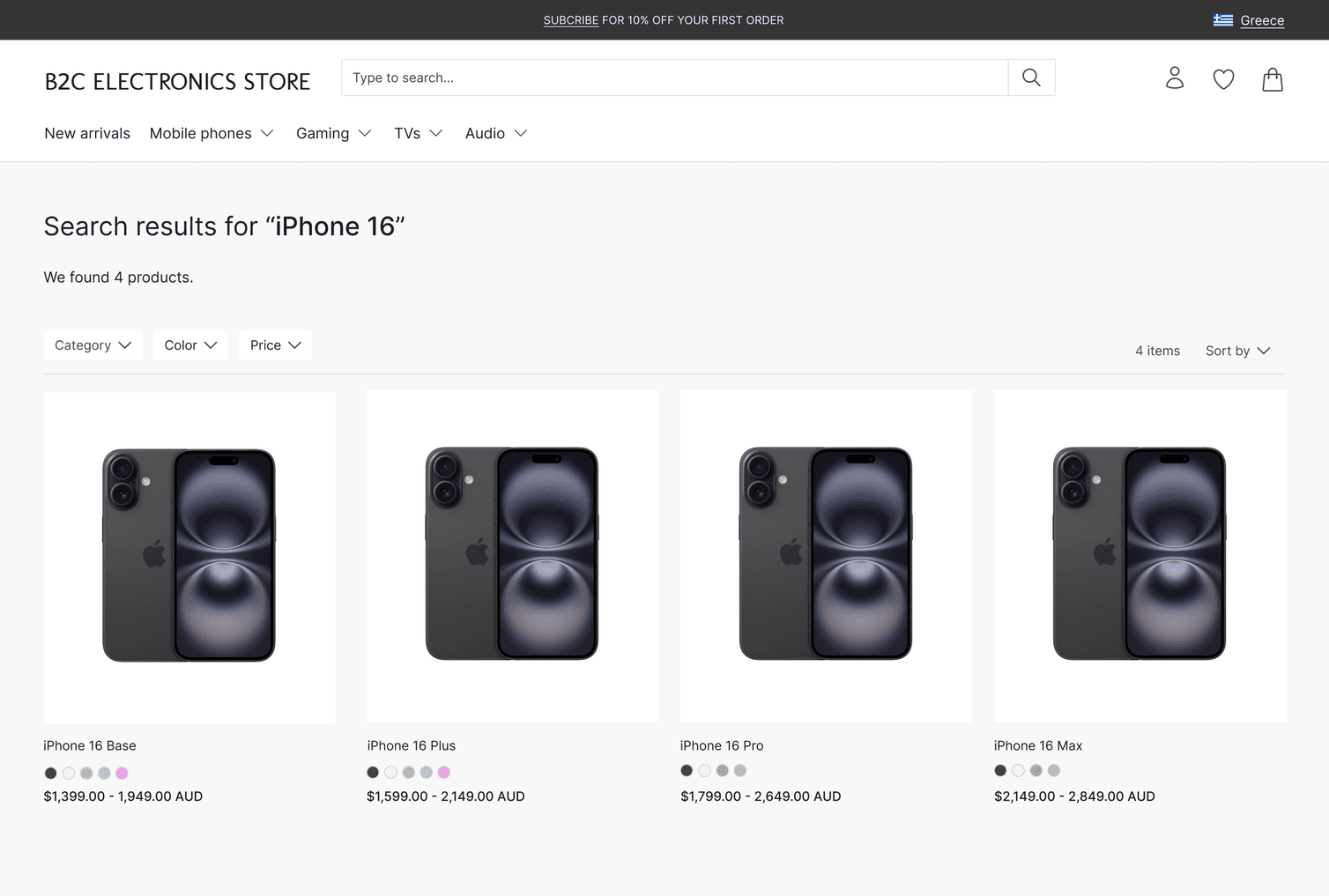Open the Mobile phones menu
Screen dimensions: 1329x896
click(212, 133)
